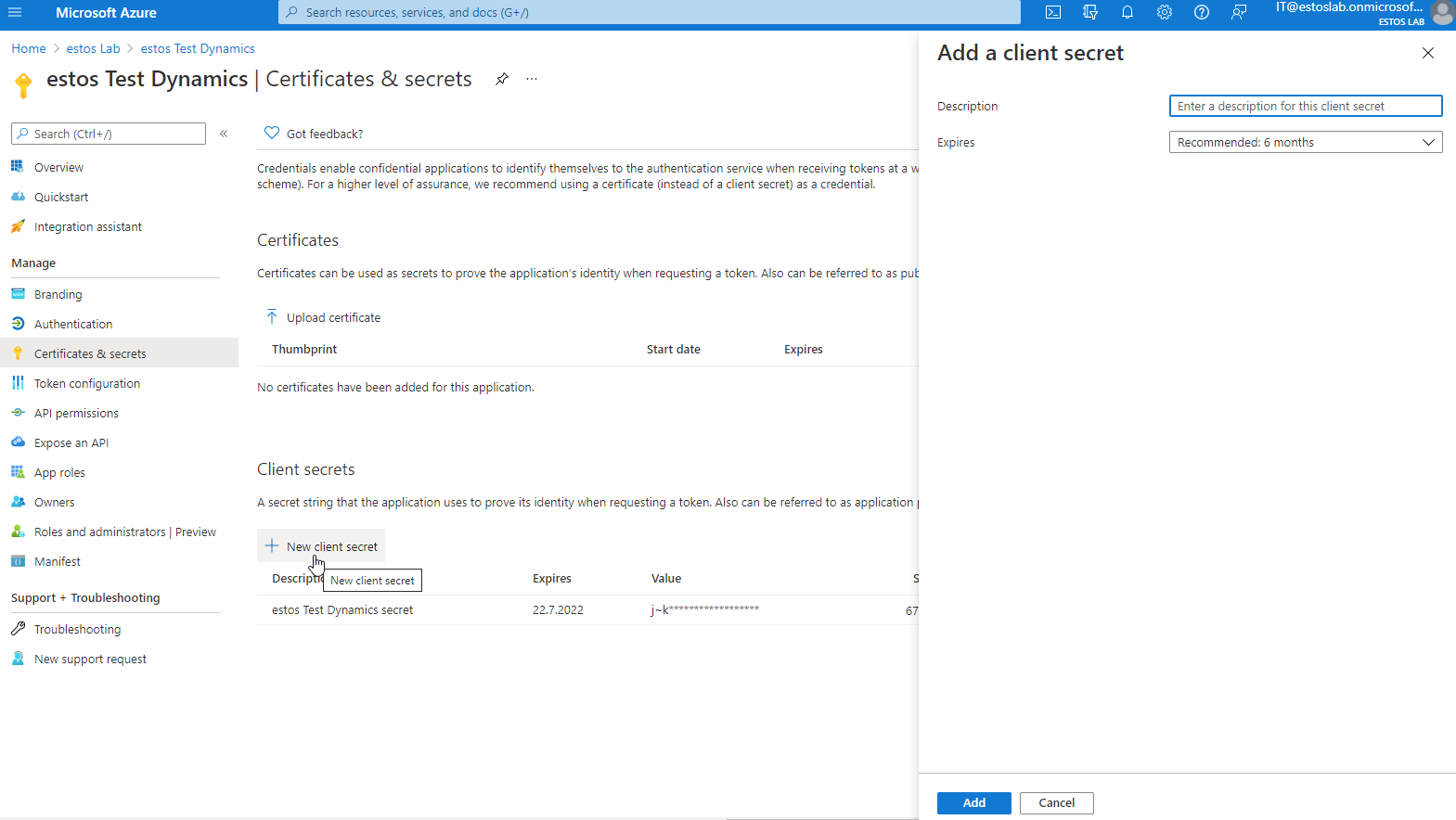This screenshot has height=820, width=1456.
Task: Open Cloud Shell from top bar
Action: [x=1053, y=13]
